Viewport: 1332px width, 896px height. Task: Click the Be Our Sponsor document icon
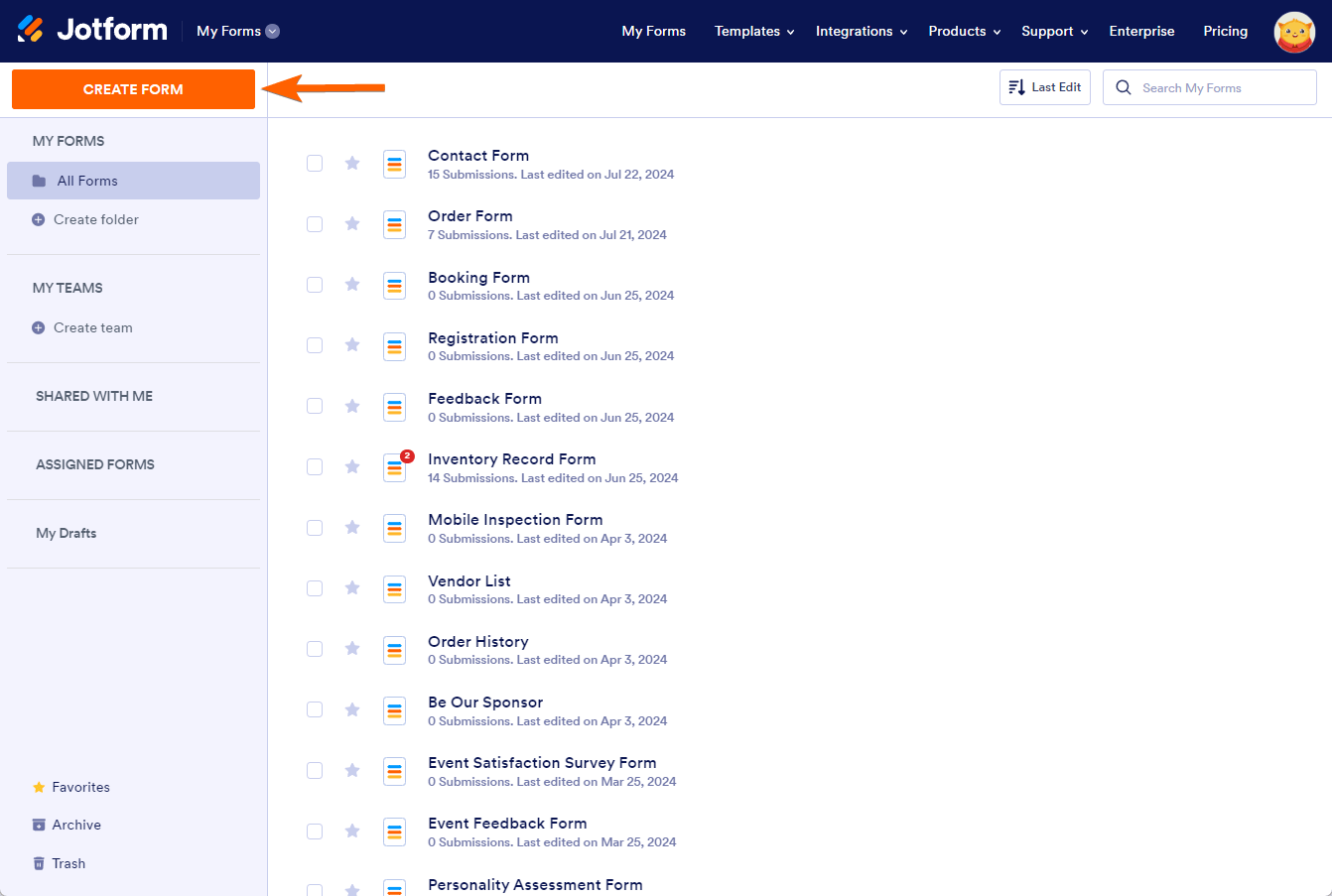[x=395, y=710]
